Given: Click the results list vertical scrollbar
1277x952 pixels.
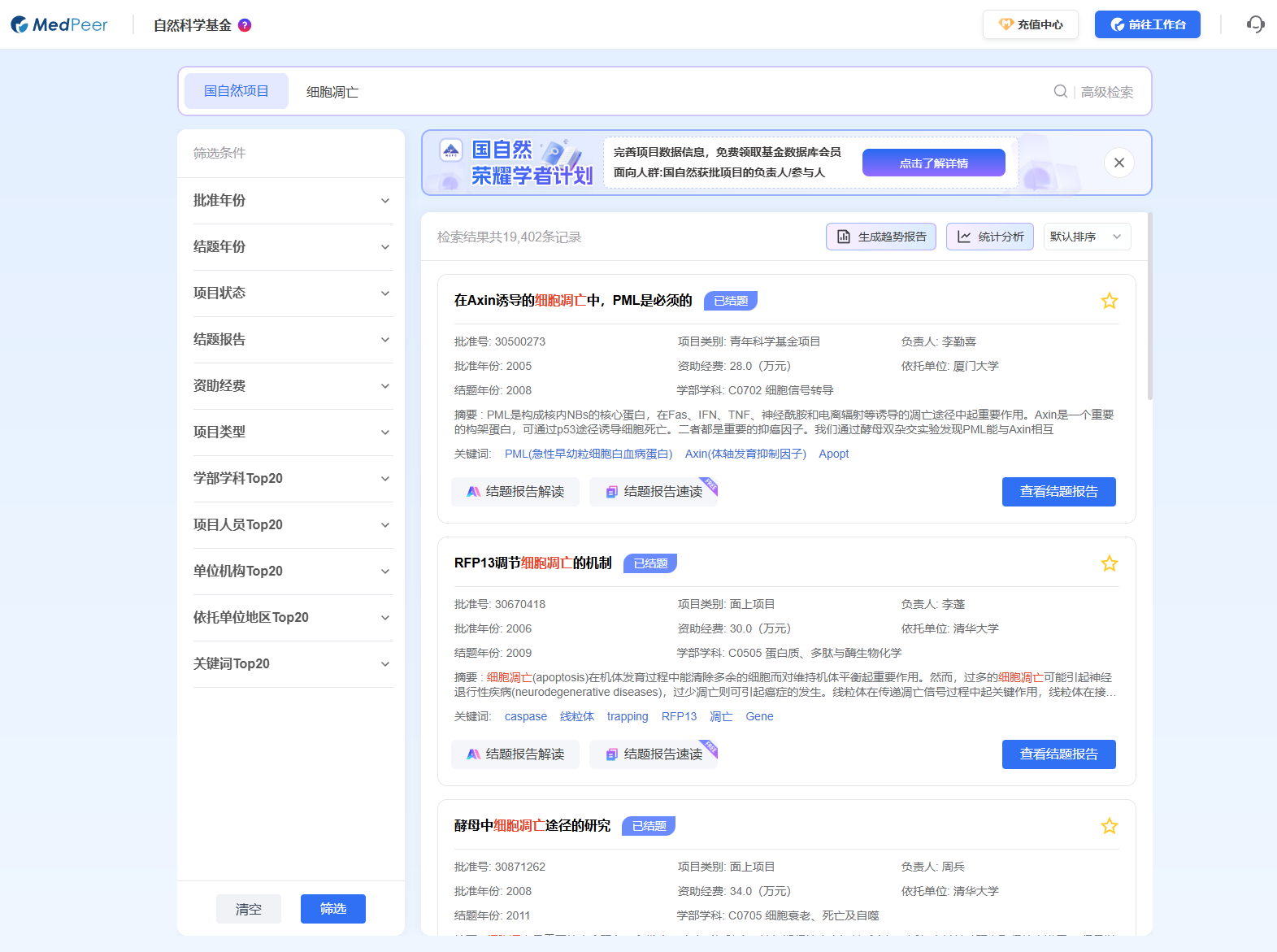Looking at the screenshot, I should (x=1149, y=306).
